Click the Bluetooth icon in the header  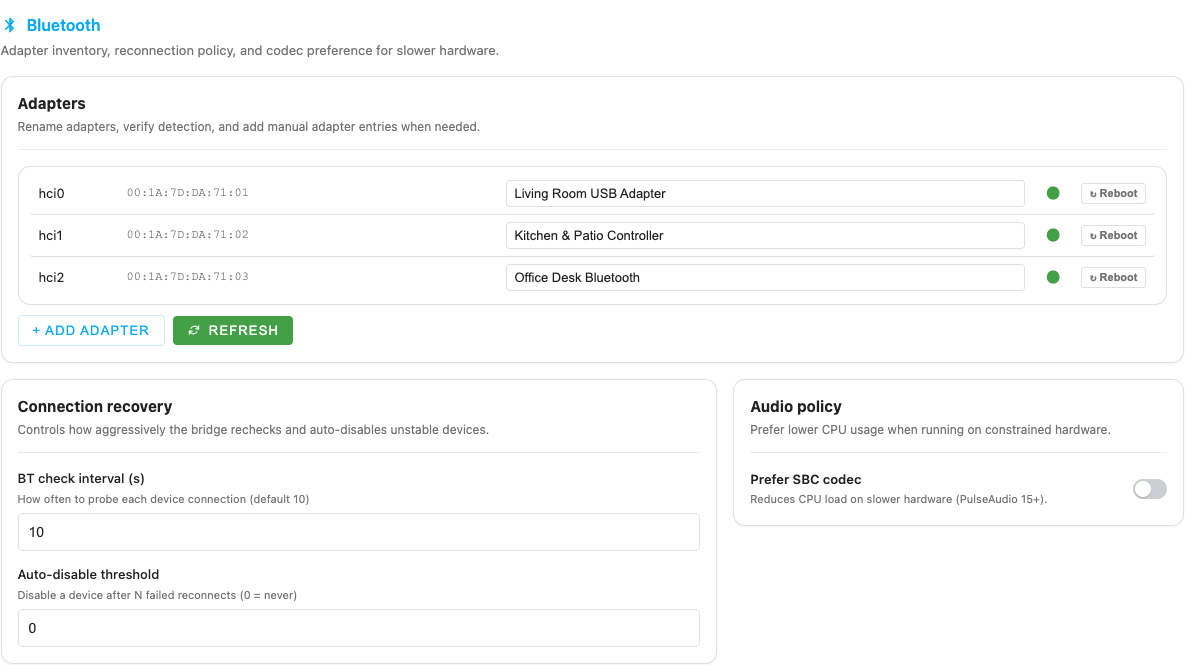[10, 25]
